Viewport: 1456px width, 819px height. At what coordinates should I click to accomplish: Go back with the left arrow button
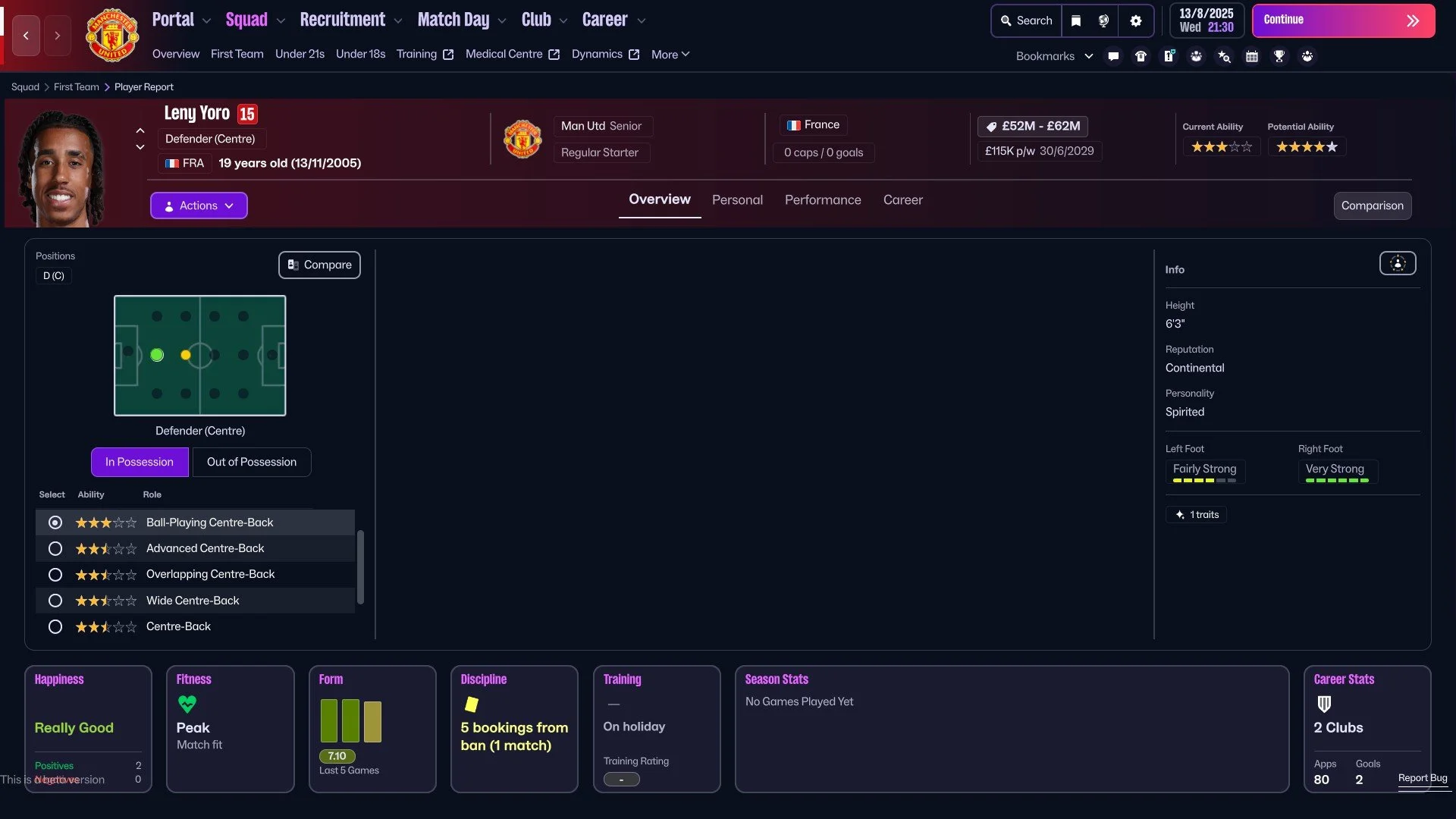[x=26, y=36]
